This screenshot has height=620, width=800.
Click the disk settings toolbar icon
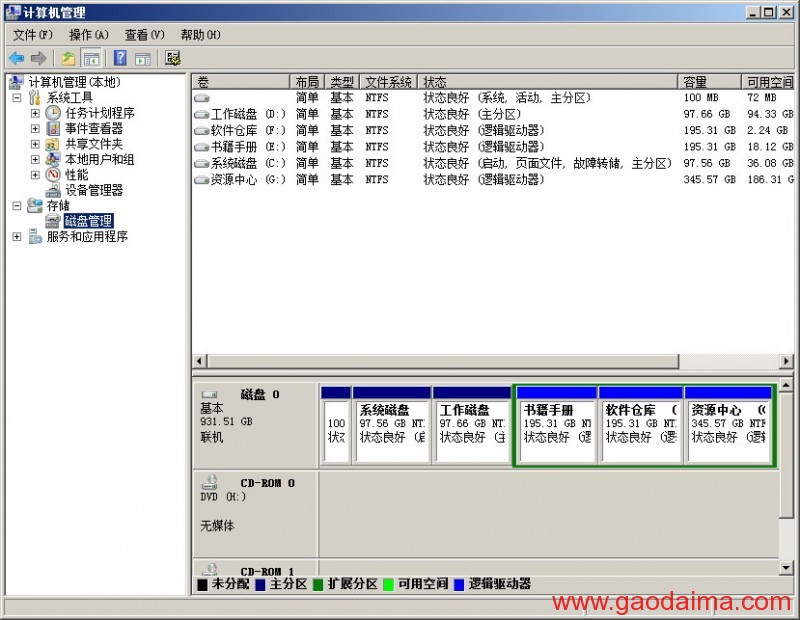172,58
